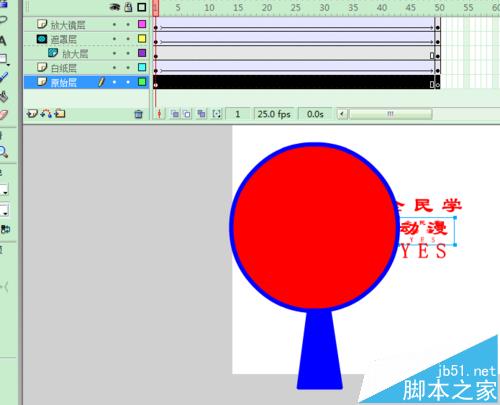Toggle visibility dot of 原始层
500x405 pixels.
click(x=114, y=82)
